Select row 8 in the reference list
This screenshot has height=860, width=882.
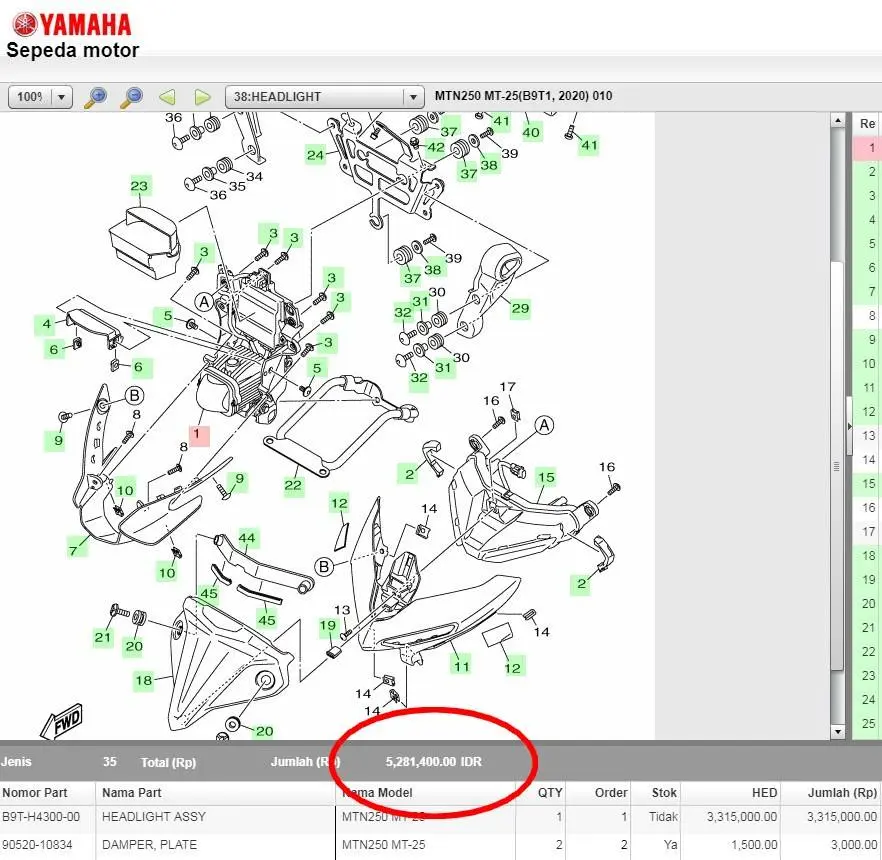[x=867, y=316]
